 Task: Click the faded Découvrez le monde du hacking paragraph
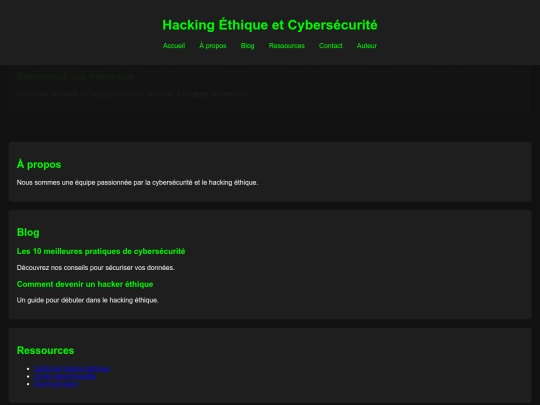pyautogui.click(x=133, y=94)
